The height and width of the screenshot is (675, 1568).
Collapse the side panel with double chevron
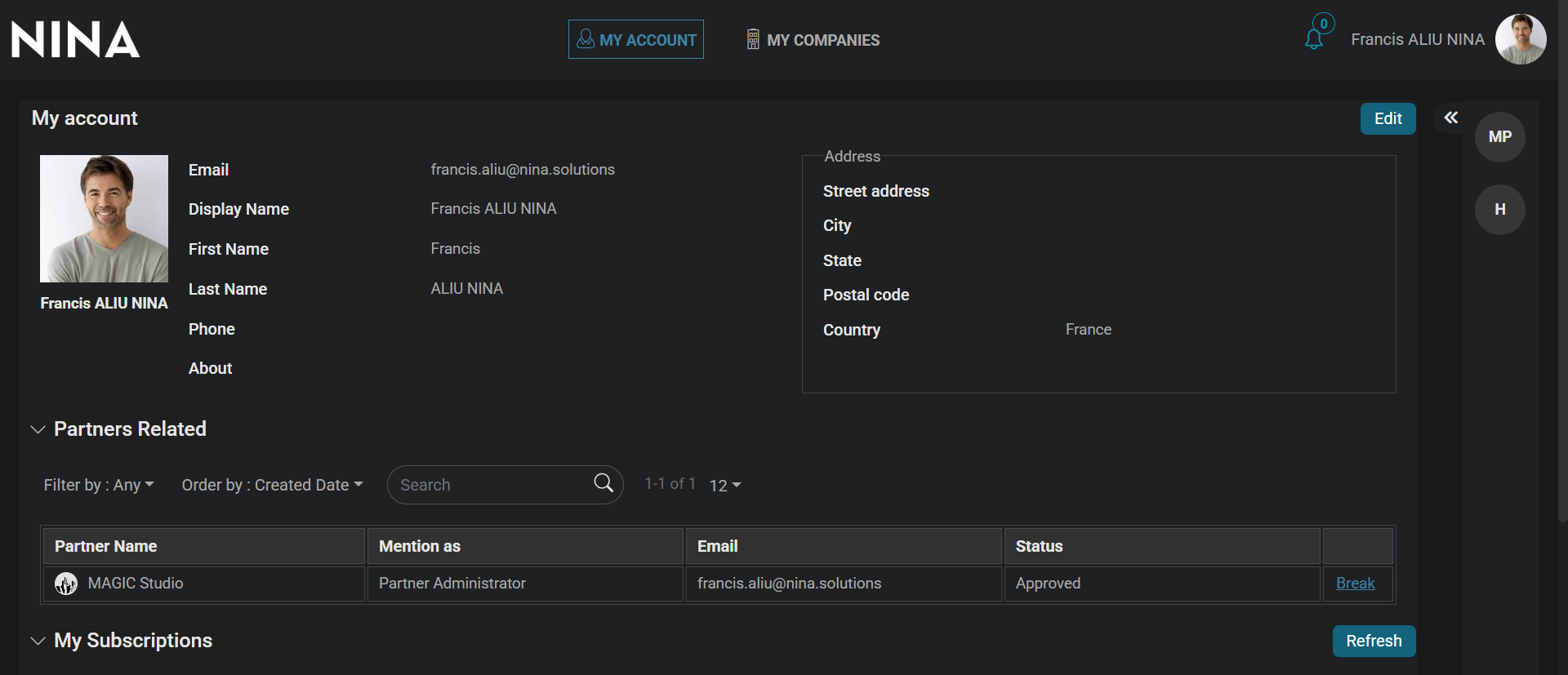coord(1450,118)
